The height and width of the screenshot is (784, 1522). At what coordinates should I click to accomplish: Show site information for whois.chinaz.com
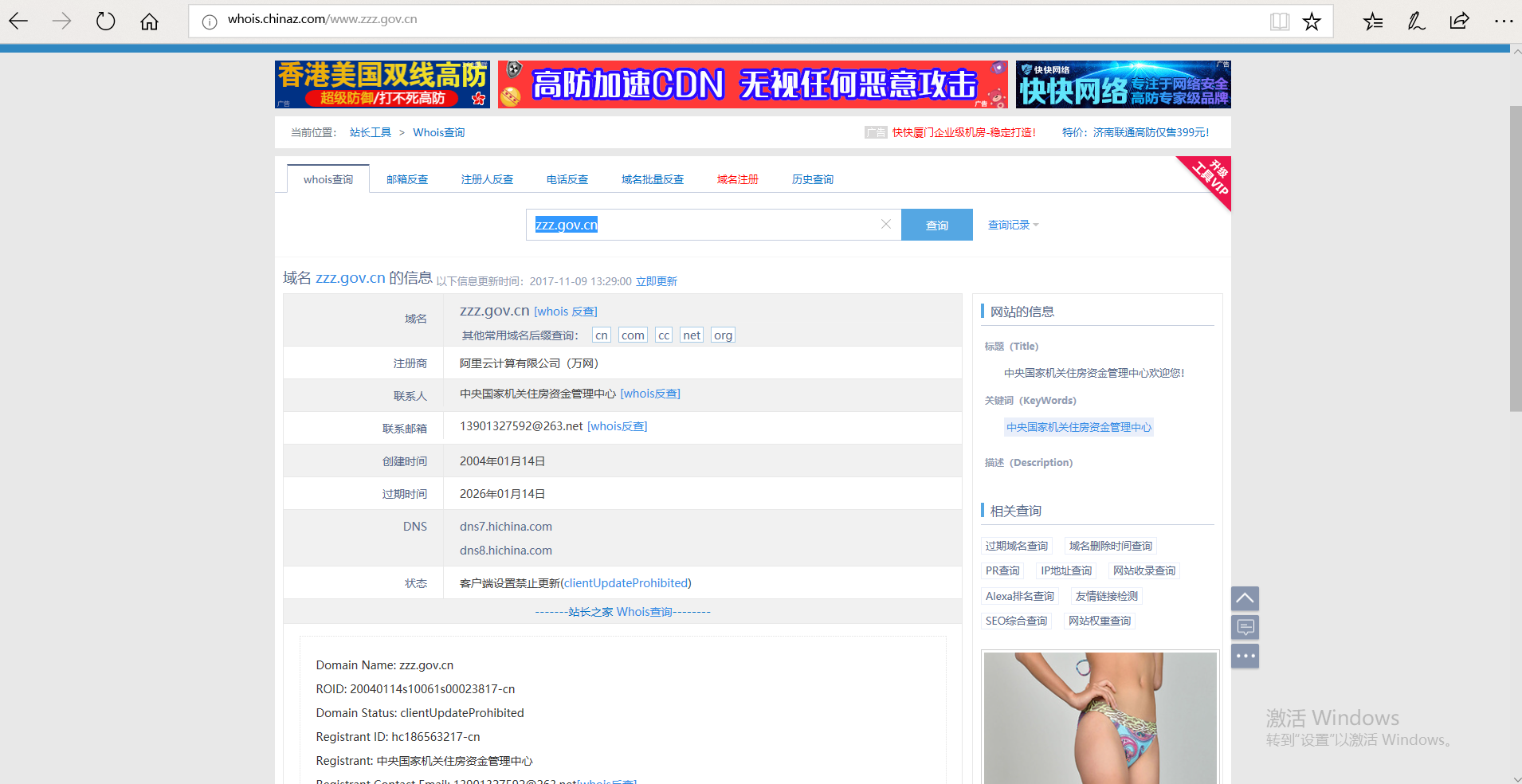point(209,22)
